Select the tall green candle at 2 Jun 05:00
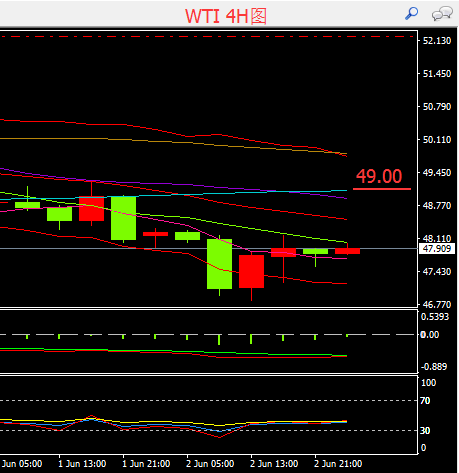This screenshot has width=459, height=473. point(219,264)
